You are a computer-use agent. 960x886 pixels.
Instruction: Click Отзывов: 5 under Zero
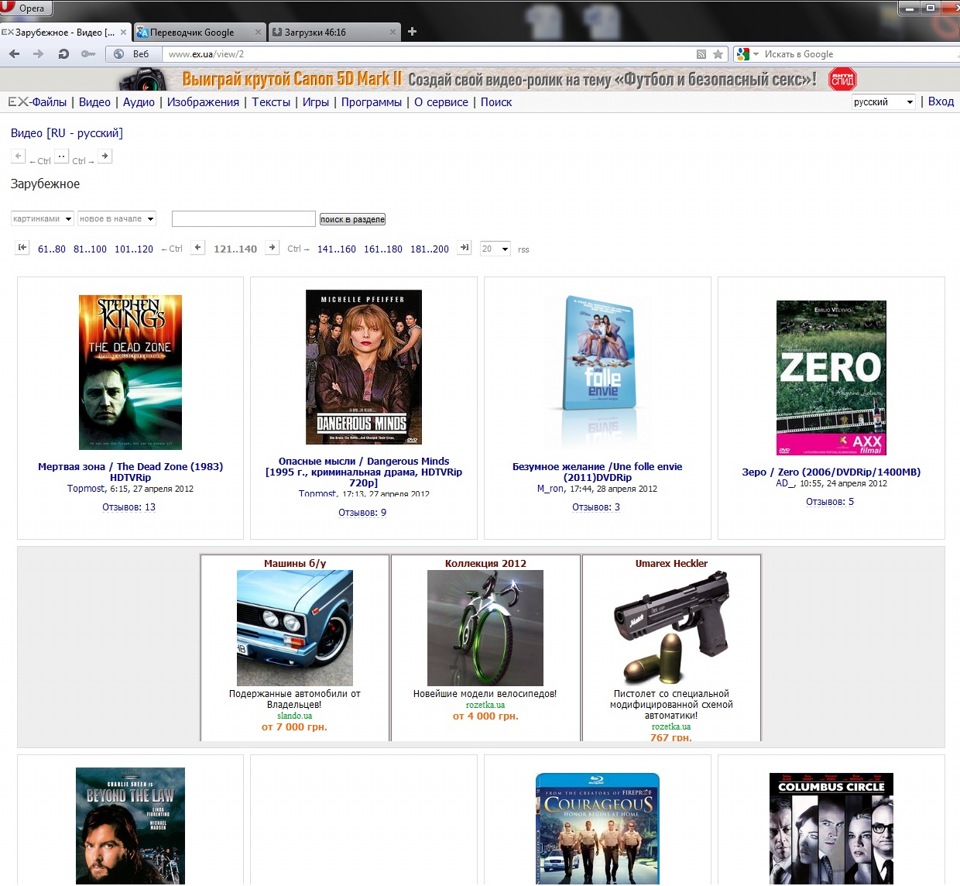pos(830,501)
